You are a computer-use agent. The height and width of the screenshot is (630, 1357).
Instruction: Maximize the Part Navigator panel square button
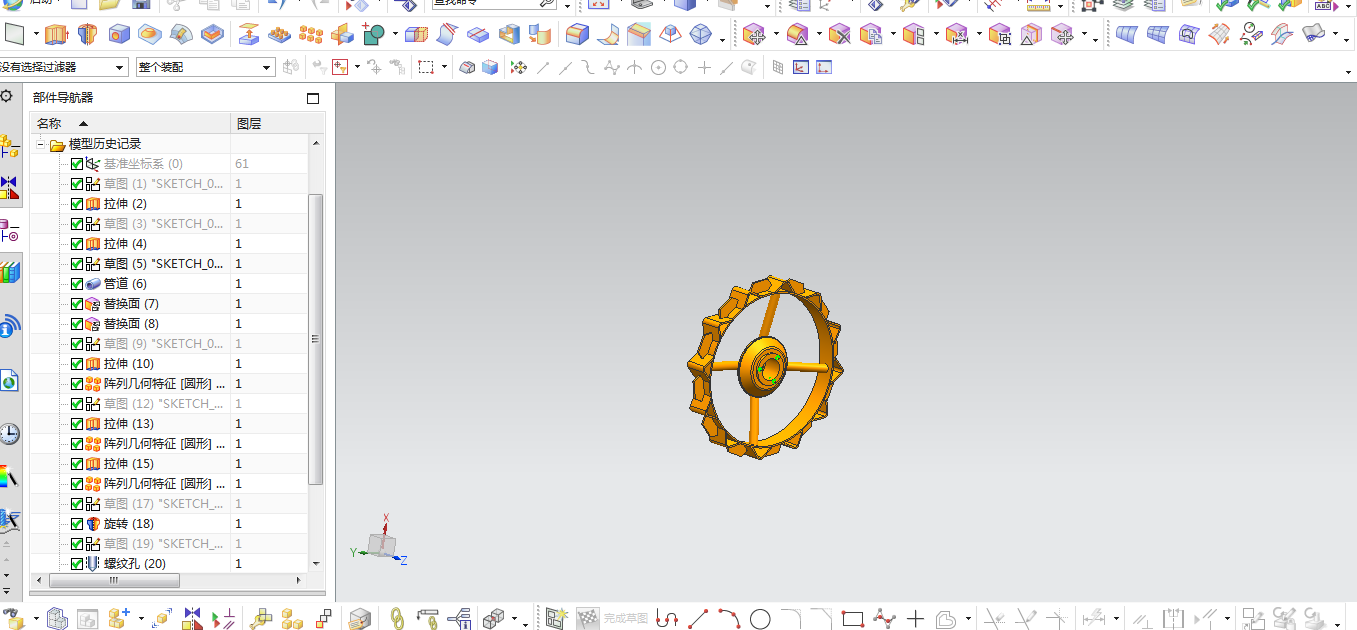coord(313,98)
